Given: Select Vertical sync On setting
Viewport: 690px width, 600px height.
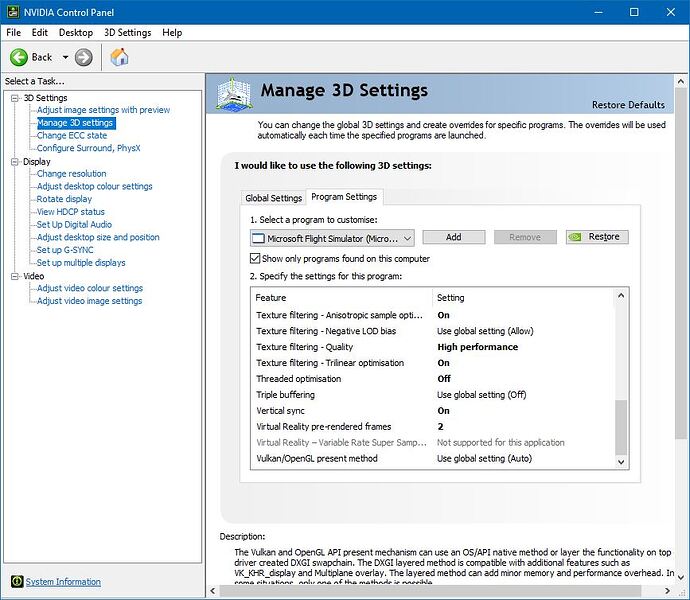Looking at the screenshot, I should (x=443, y=411).
